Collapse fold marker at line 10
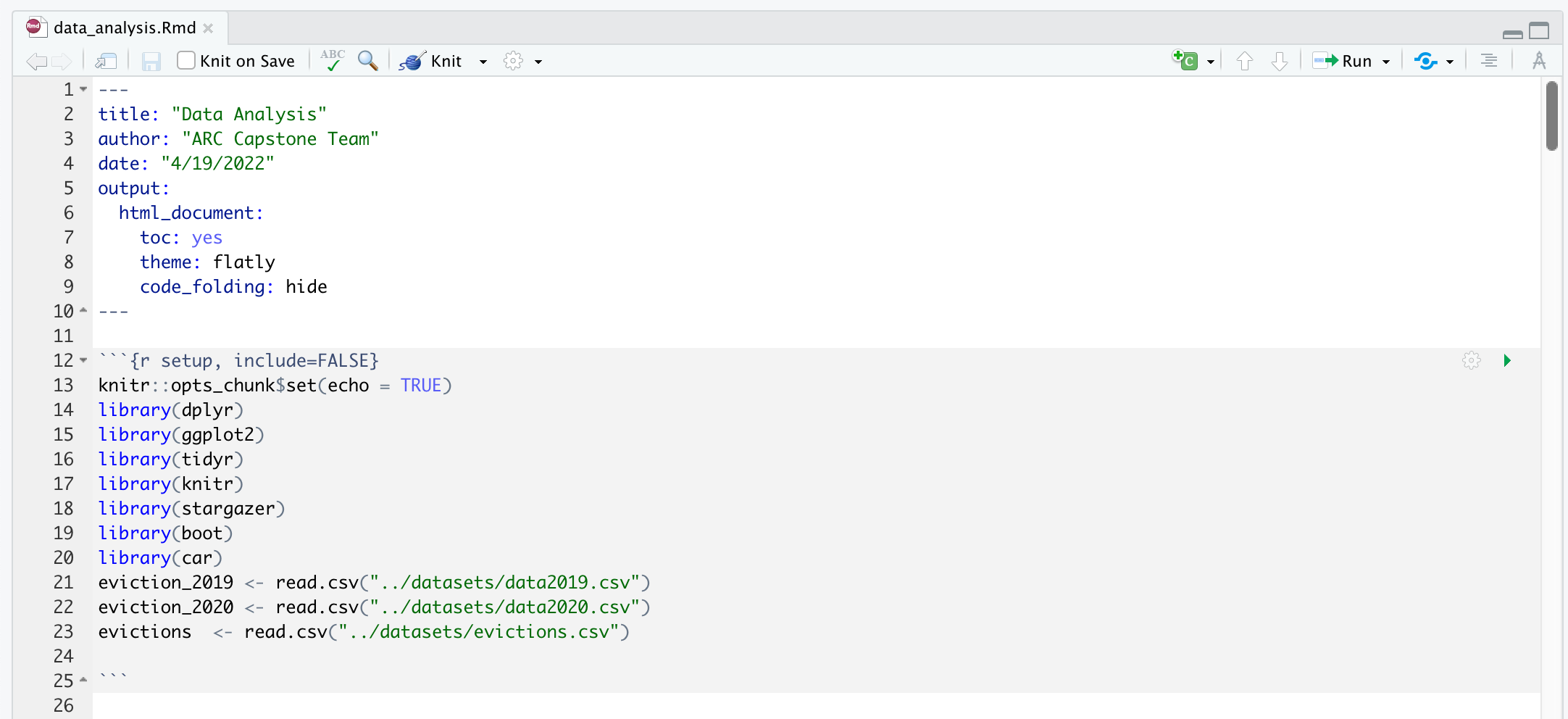This screenshot has height=719, width=1568. click(x=83, y=310)
